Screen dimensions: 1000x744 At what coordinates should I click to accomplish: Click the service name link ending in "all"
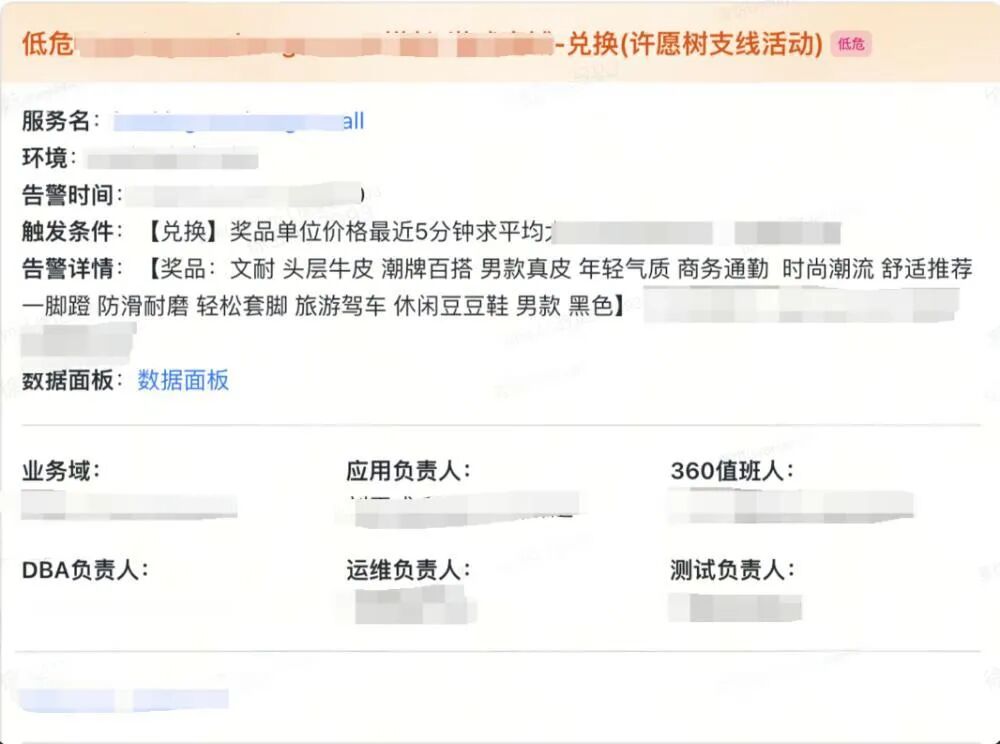(239, 121)
